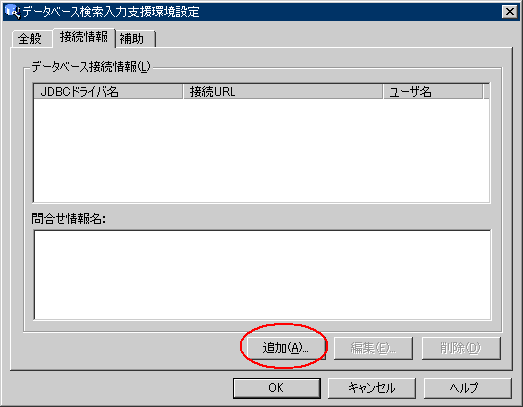
Task: Click the dialog title bar application icon
Action: click(x=13, y=11)
